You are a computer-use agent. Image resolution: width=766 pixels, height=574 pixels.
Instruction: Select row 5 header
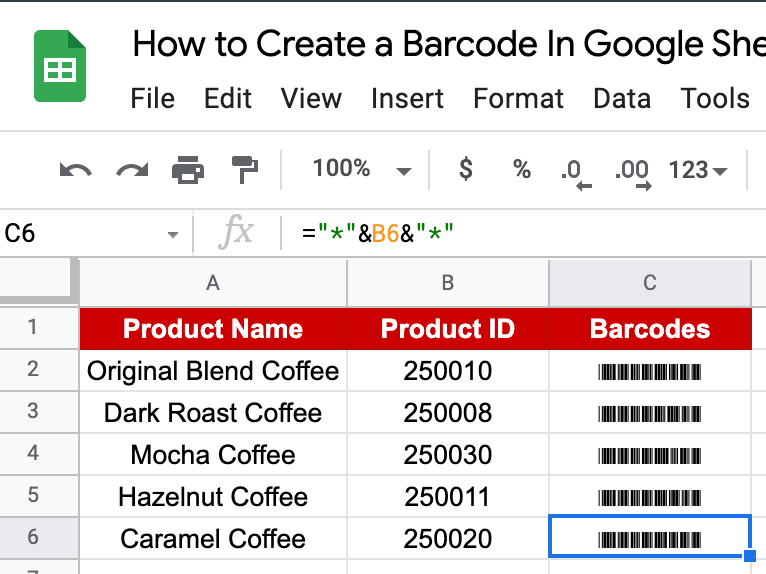point(39,496)
